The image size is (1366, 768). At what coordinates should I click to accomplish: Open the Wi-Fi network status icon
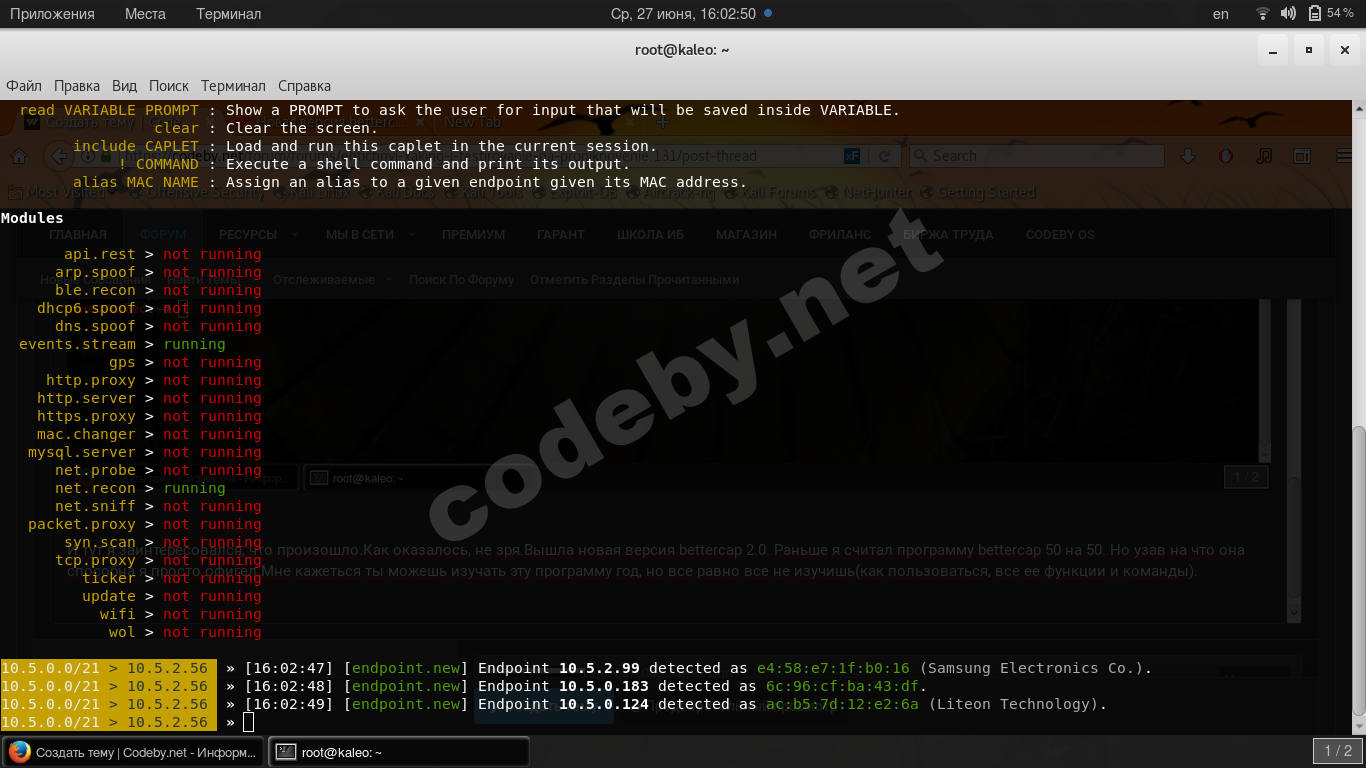pyautogui.click(x=1263, y=14)
